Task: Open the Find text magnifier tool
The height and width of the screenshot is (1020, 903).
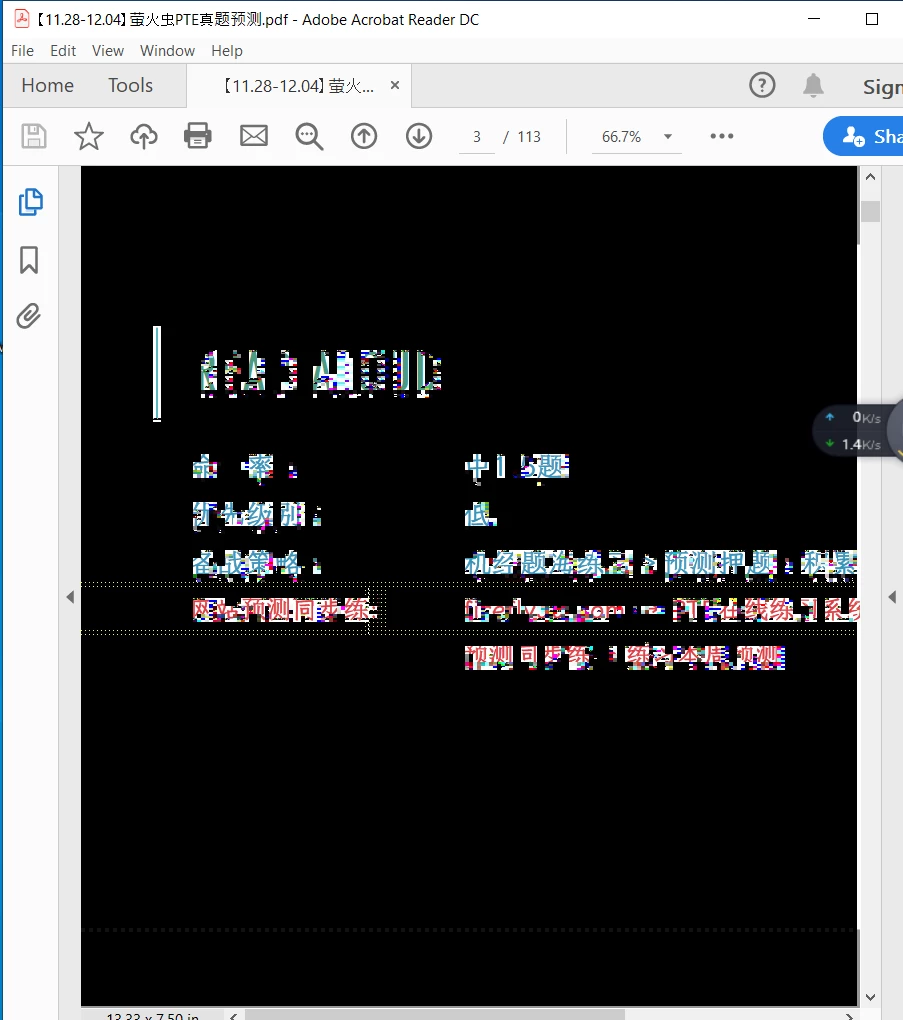Action: pyautogui.click(x=309, y=137)
